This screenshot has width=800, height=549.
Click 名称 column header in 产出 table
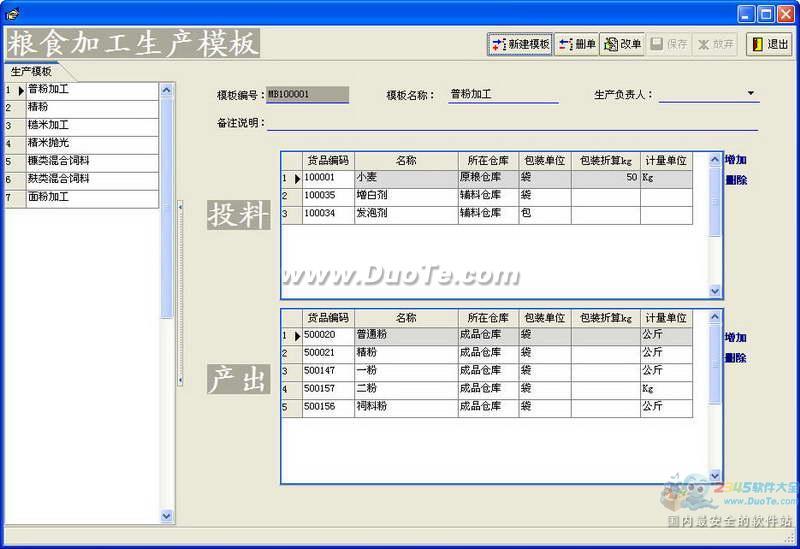(406, 318)
